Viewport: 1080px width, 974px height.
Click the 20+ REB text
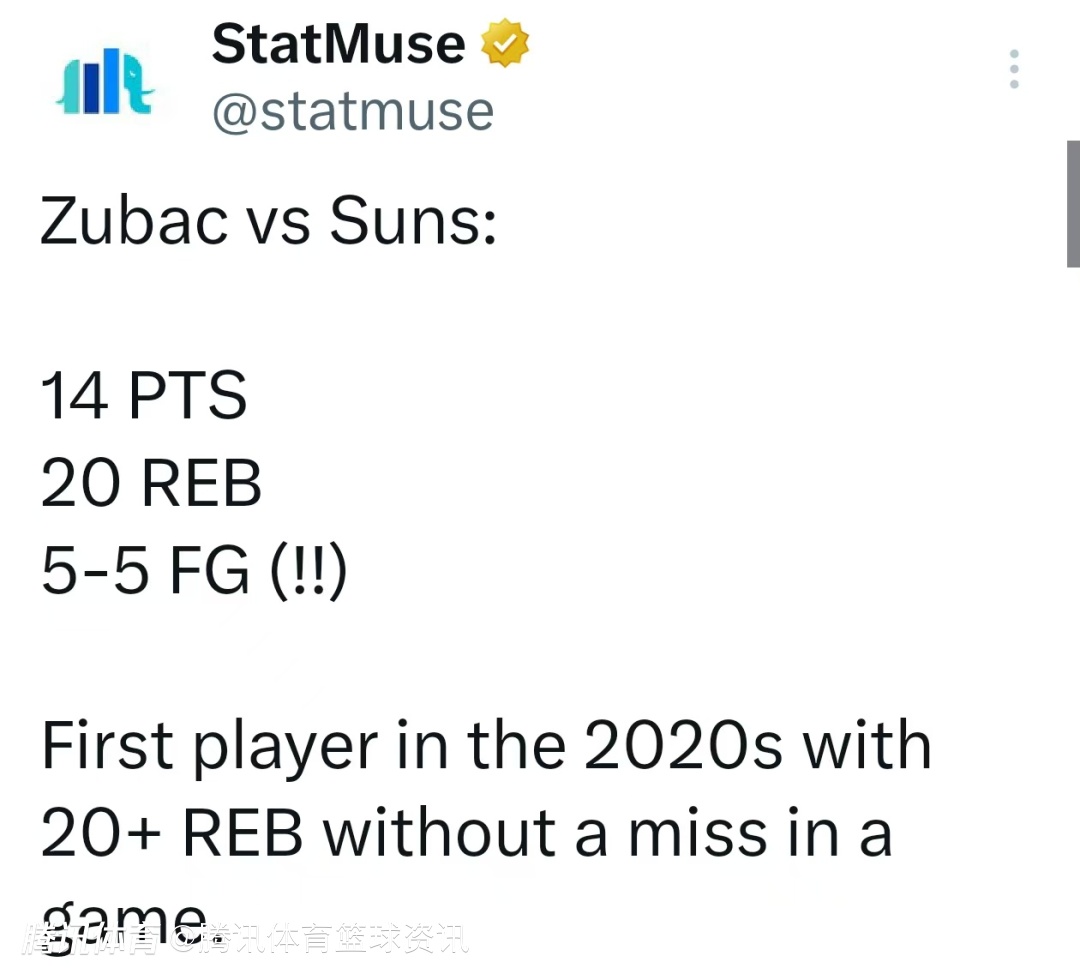pos(171,833)
